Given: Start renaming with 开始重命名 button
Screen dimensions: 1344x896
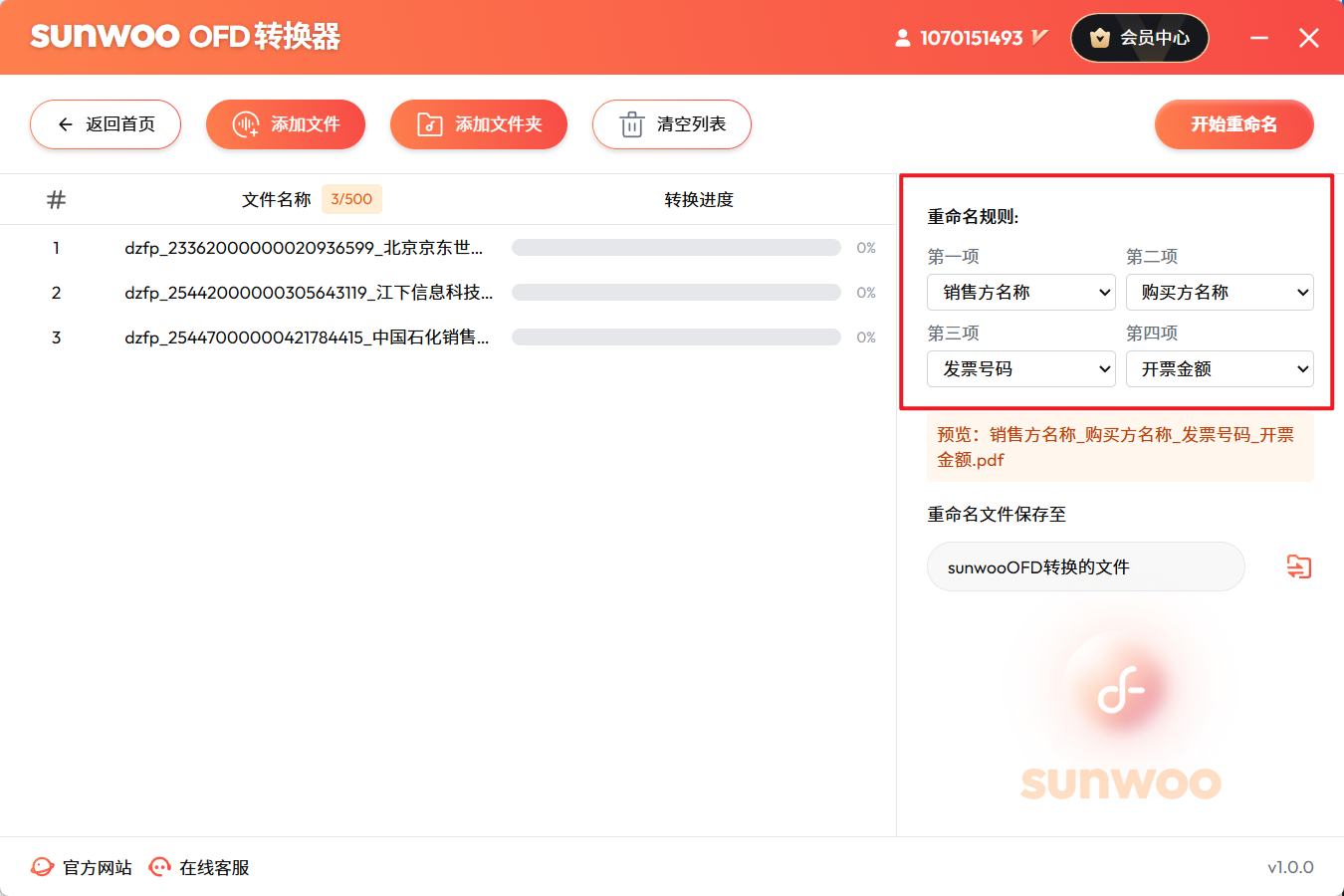Looking at the screenshot, I should click(x=1234, y=124).
